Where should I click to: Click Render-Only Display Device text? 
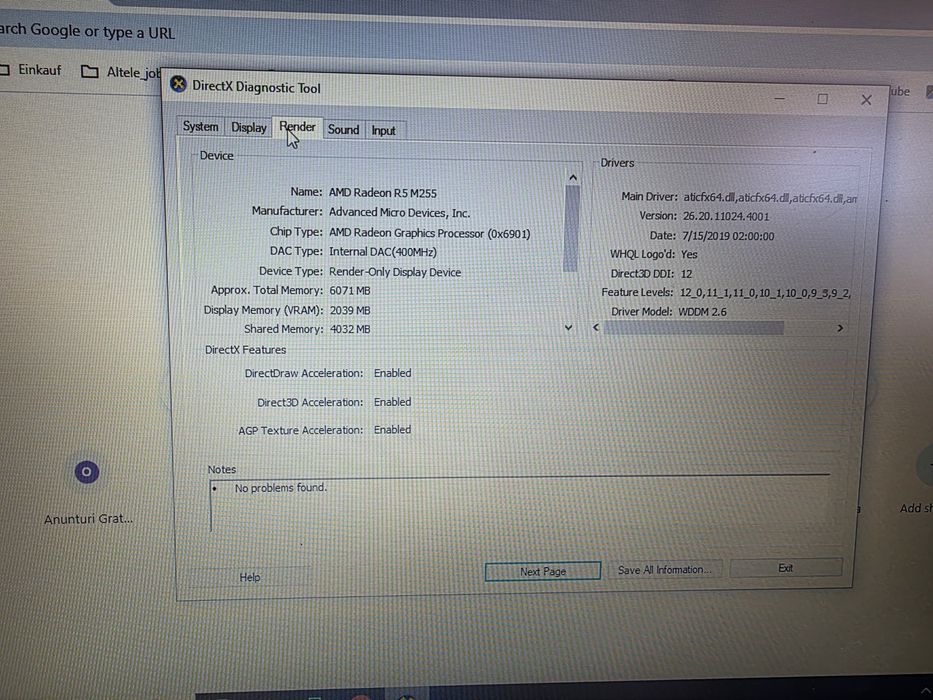pos(395,272)
